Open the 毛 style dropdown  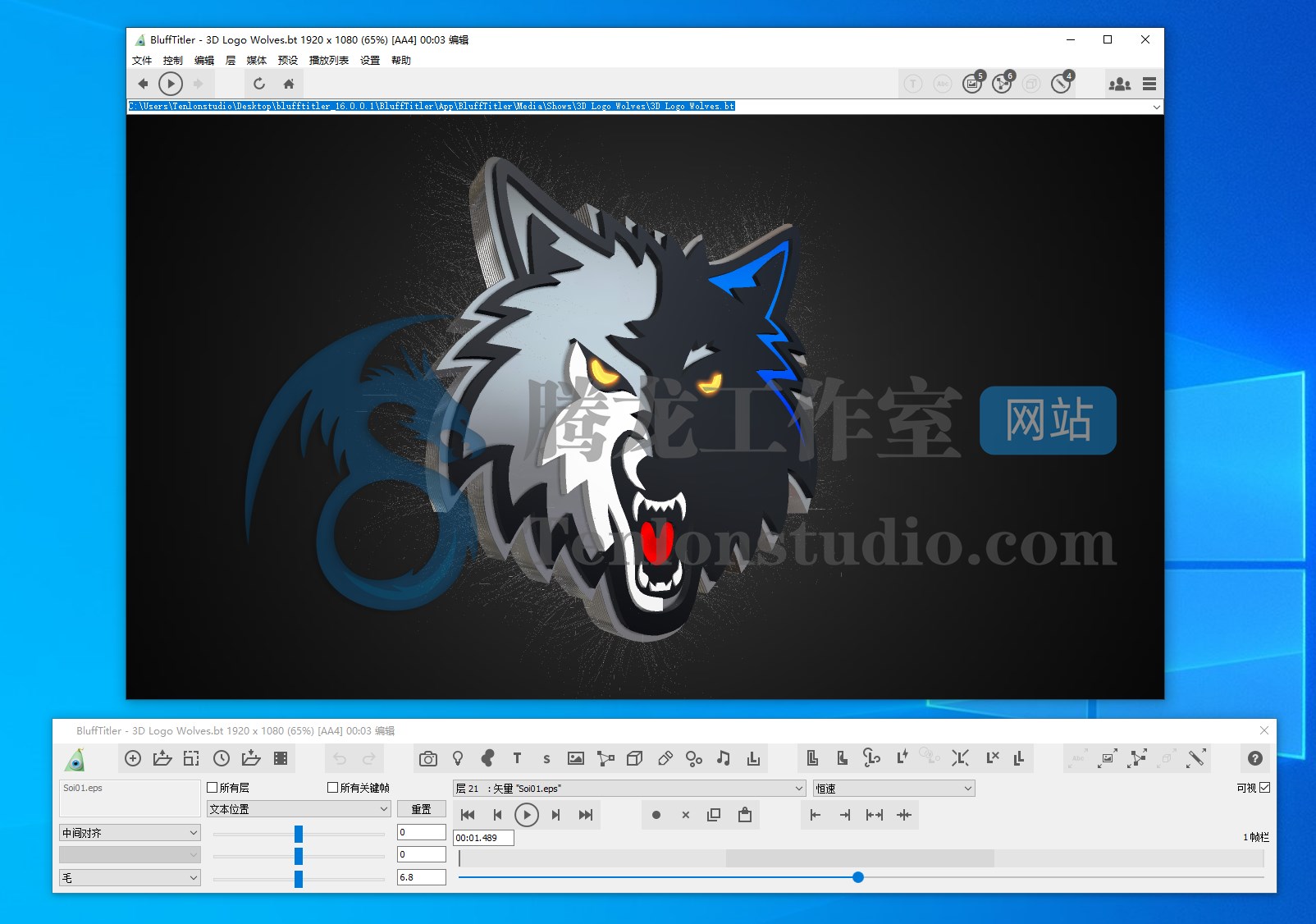[x=130, y=878]
